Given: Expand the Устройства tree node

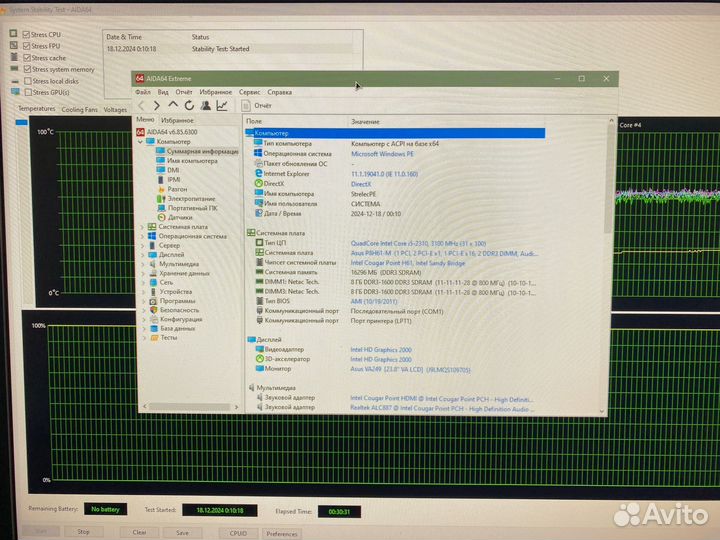Looking at the screenshot, I should [x=144, y=292].
